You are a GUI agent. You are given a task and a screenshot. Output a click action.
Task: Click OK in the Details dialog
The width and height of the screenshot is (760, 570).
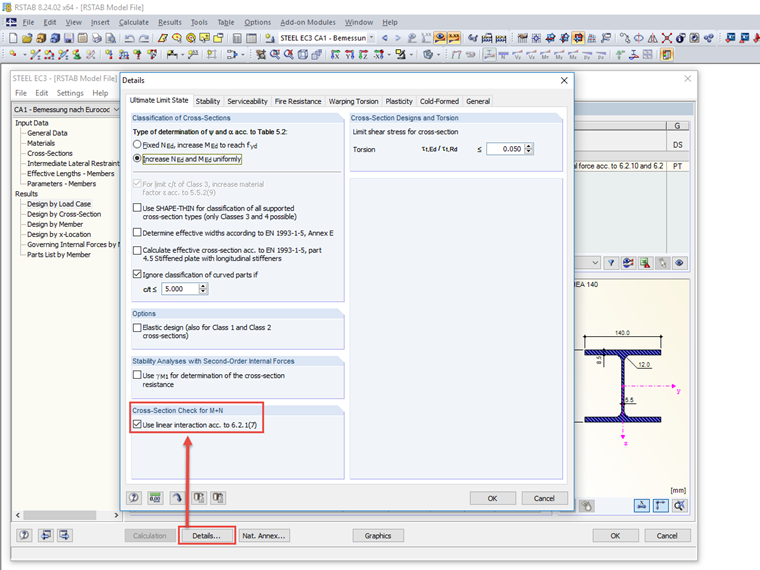(492, 498)
